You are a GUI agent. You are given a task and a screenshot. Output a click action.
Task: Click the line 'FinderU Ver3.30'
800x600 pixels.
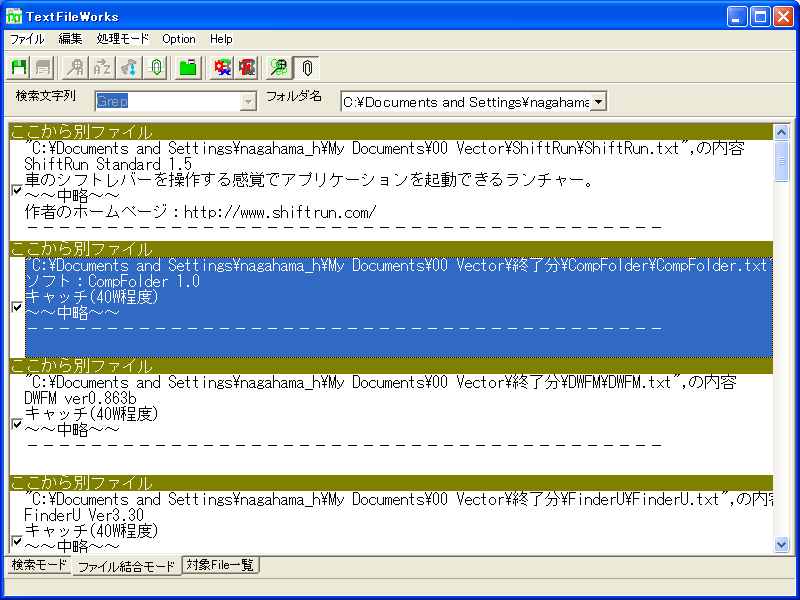click(84, 515)
